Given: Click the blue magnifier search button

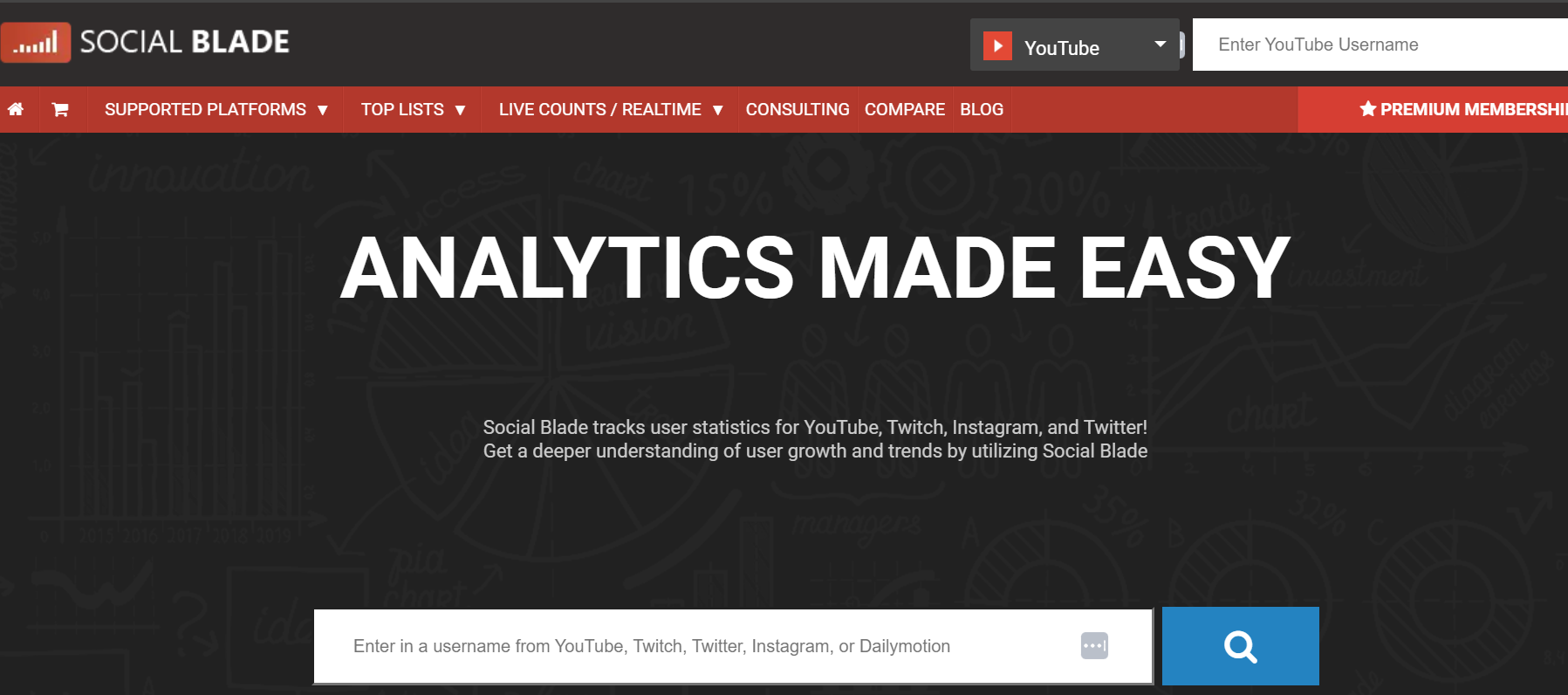Looking at the screenshot, I should tap(1240, 646).
